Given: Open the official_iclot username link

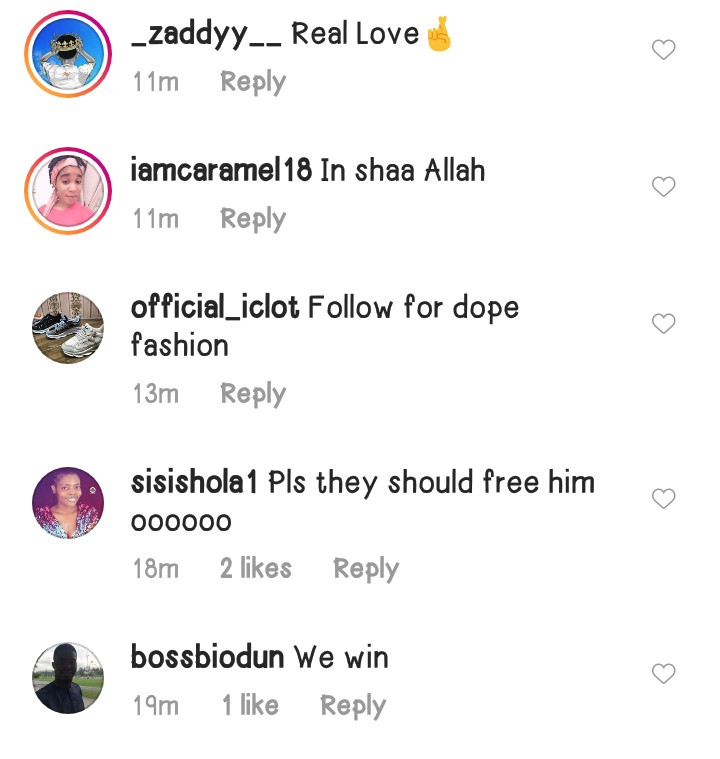Looking at the screenshot, I should pos(215,307).
